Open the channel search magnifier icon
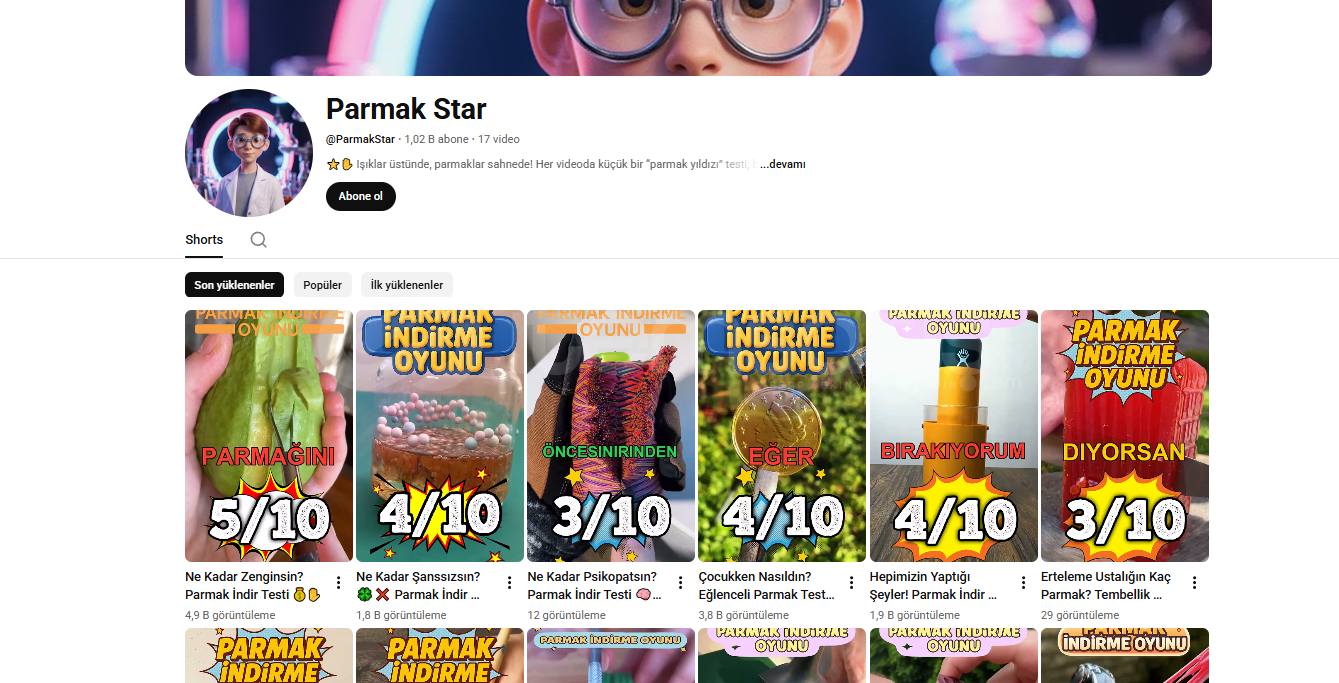This screenshot has width=1339, height=683. pyautogui.click(x=258, y=240)
